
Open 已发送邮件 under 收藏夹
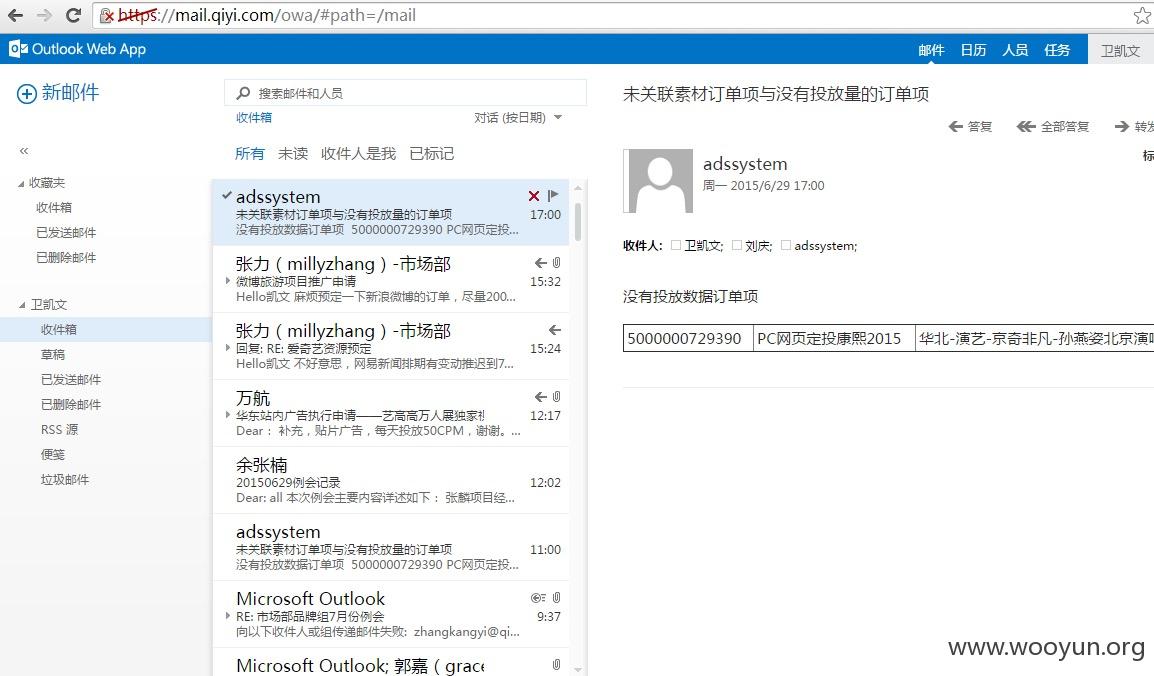pyautogui.click(x=66, y=232)
